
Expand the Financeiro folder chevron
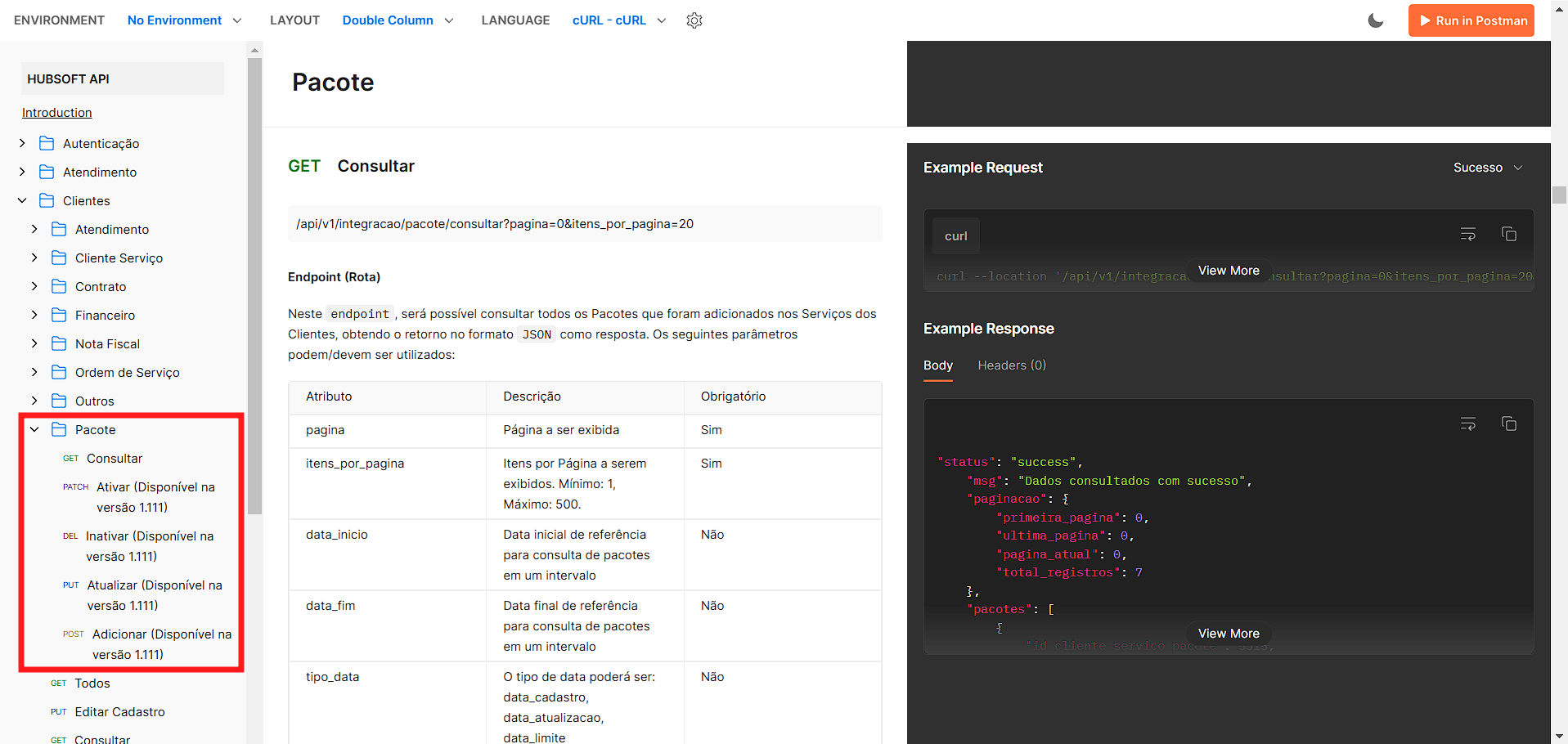(x=34, y=315)
